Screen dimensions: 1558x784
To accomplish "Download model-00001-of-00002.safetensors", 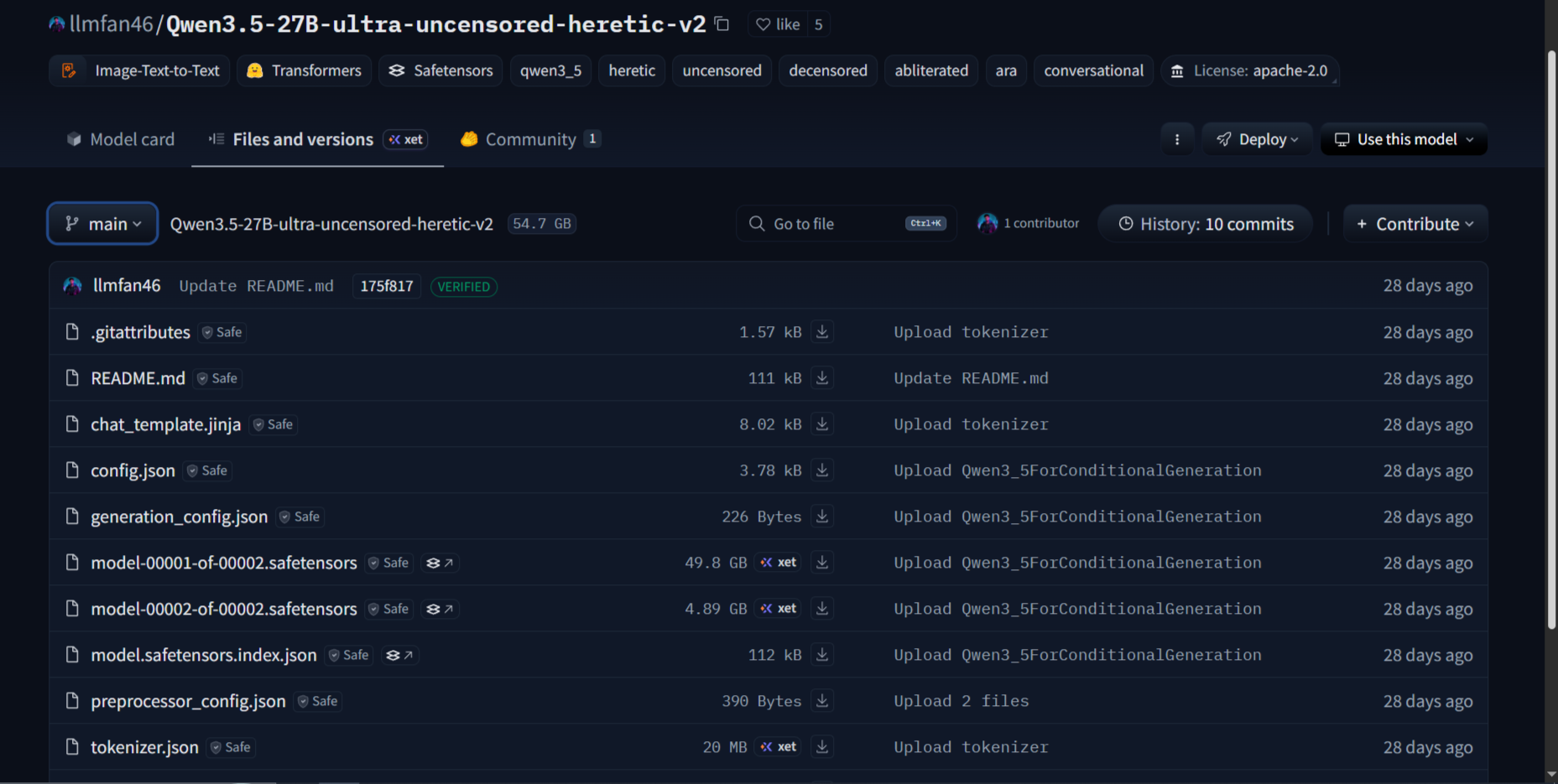I will click(822, 563).
